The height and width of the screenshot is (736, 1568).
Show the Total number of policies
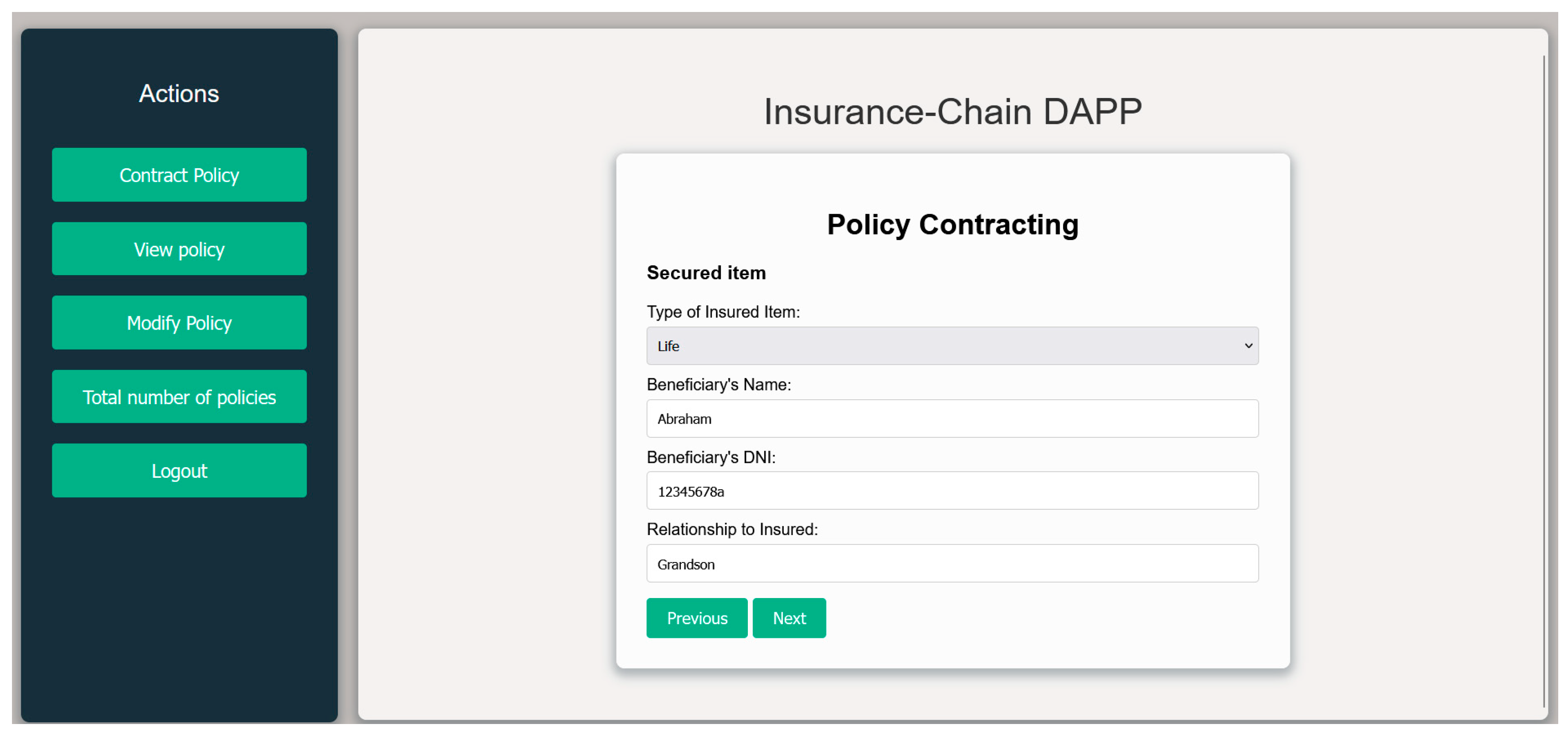coord(179,397)
